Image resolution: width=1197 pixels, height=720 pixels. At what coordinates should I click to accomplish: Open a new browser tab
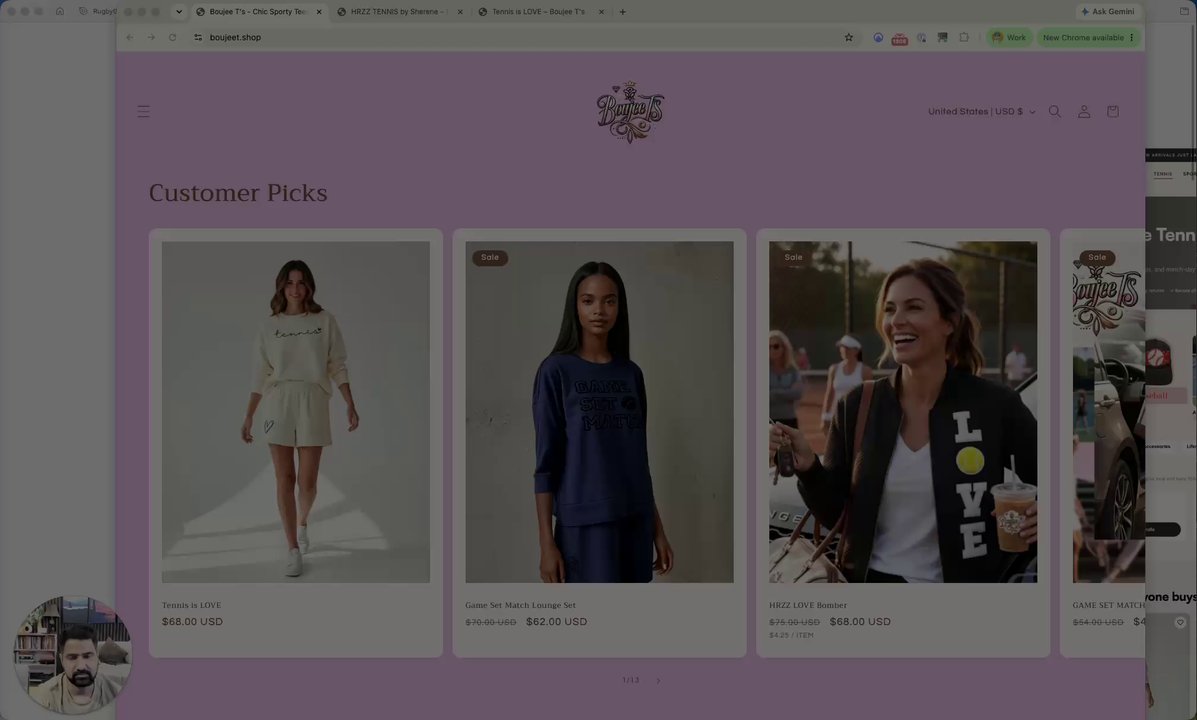coord(622,11)
